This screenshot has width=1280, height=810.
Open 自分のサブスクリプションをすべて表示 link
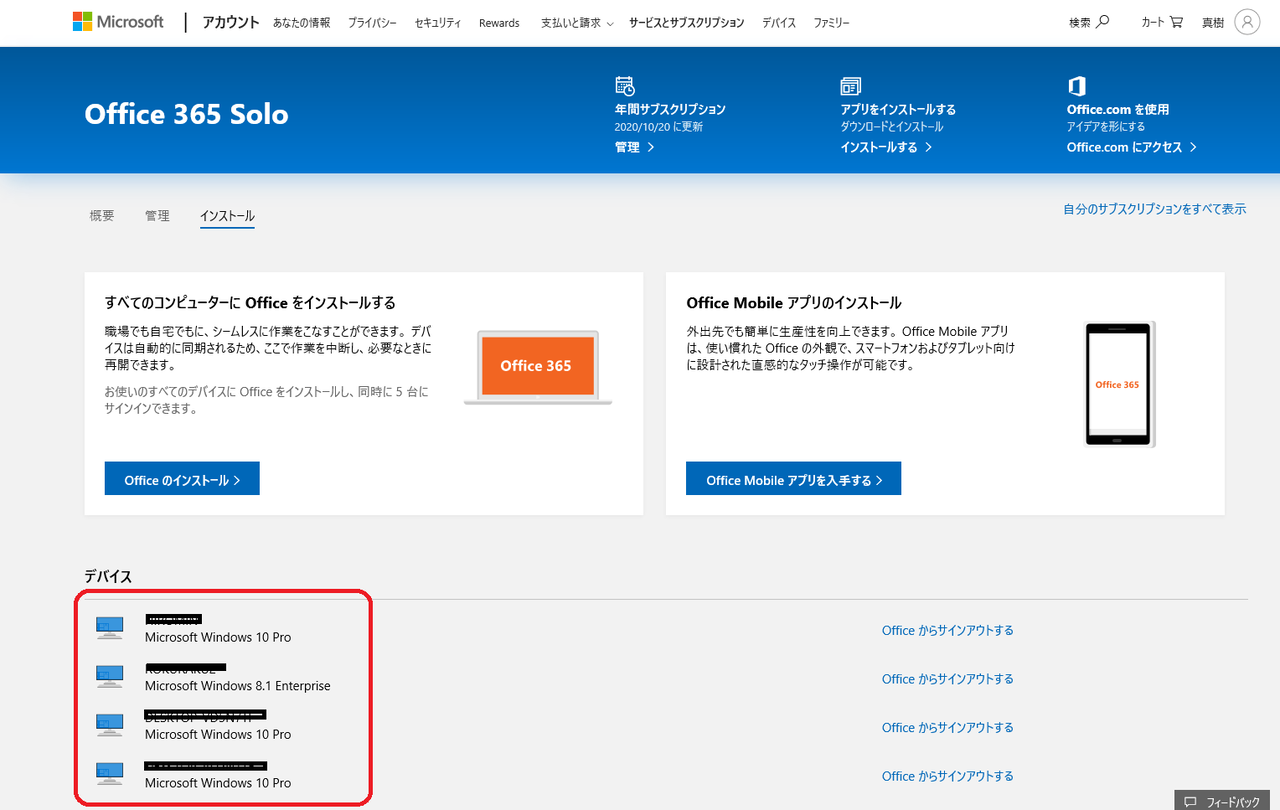tap(1154, 209)
